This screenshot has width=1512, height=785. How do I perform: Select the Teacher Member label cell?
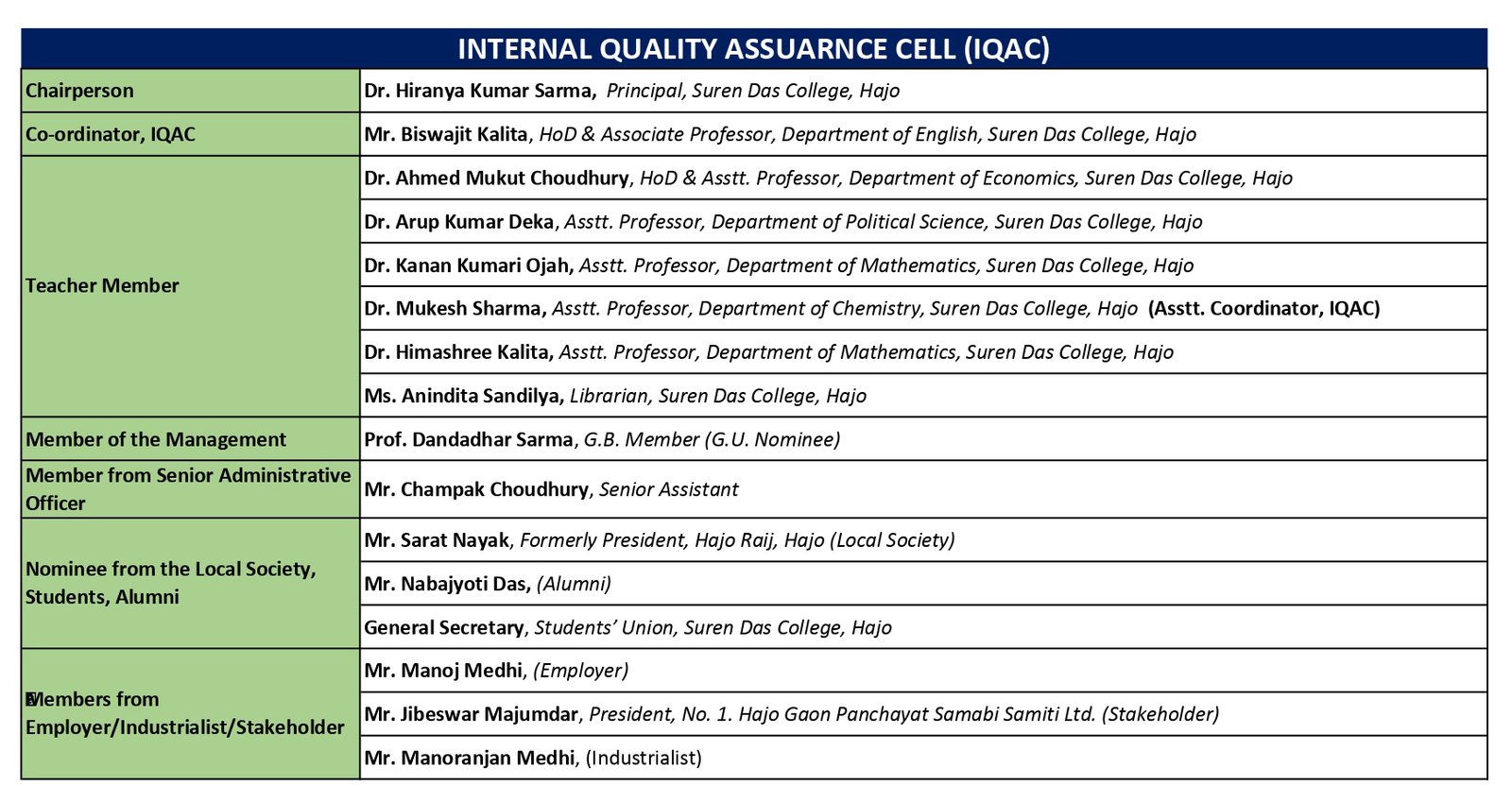[189, 285]
